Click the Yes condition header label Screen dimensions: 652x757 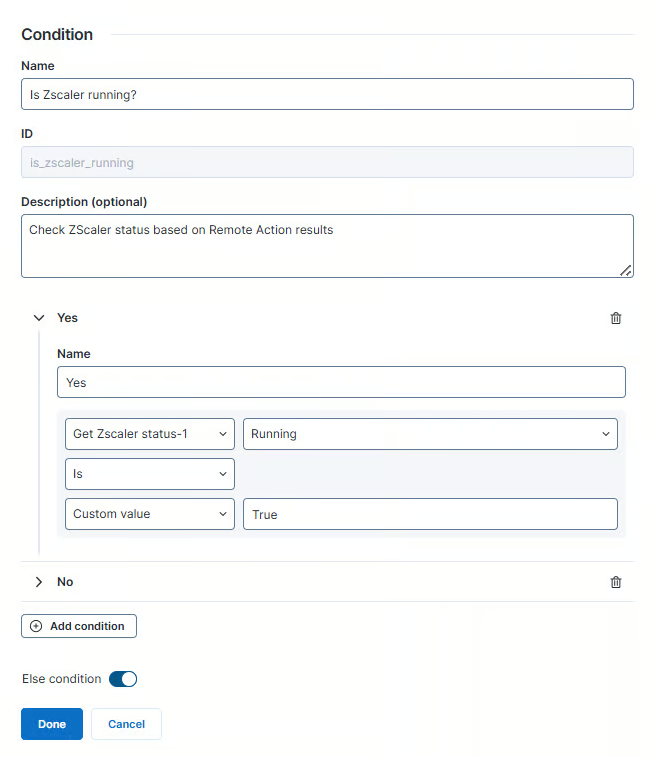[67, 318]
